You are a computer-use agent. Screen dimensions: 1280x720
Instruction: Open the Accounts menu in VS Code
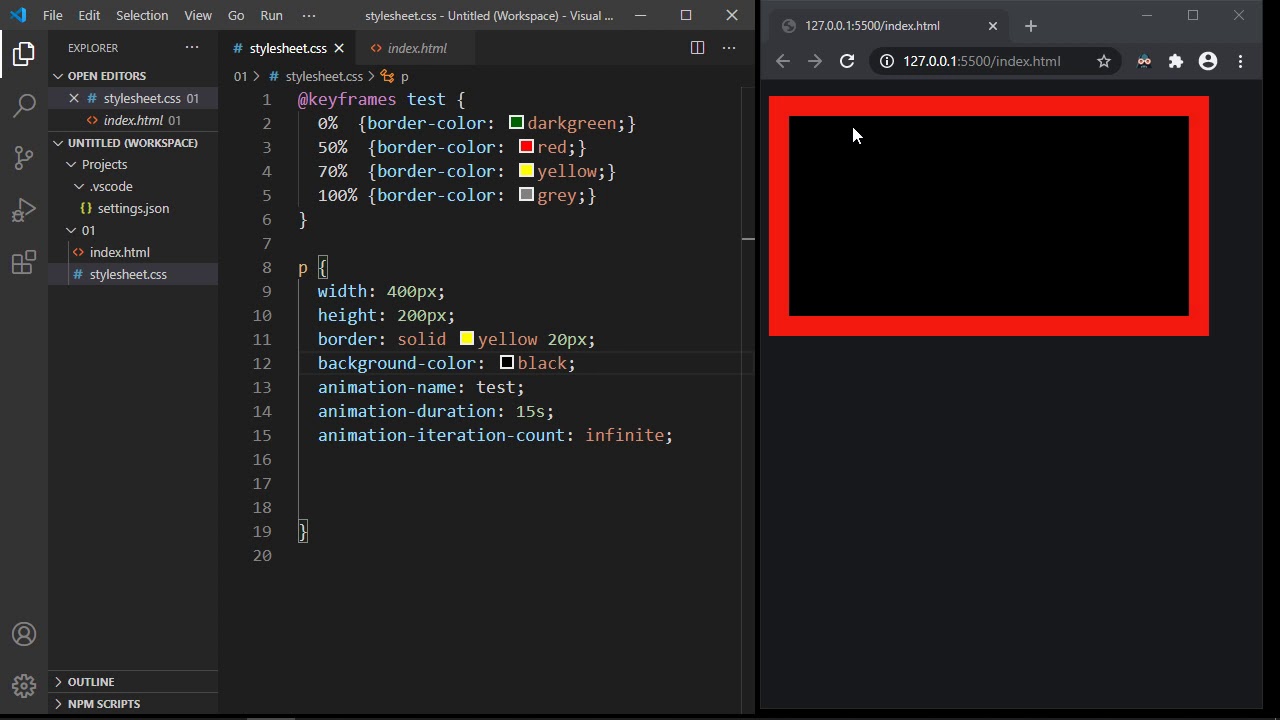[x=24, y=634]
